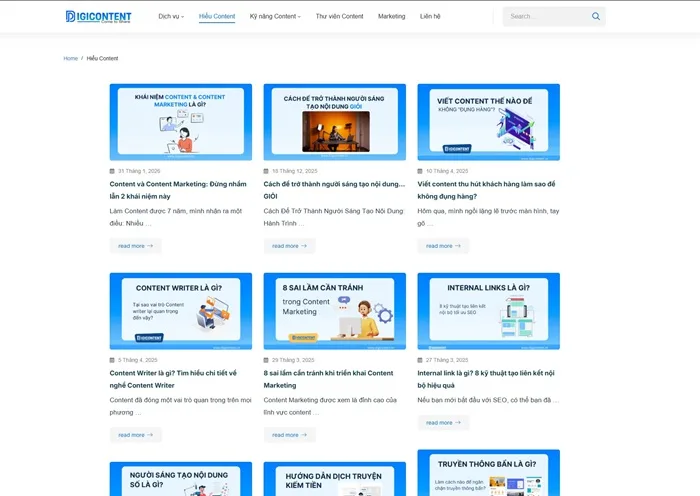Click the search magnifier icon
This screenshot has height=496, width=700.
[596, 17]
